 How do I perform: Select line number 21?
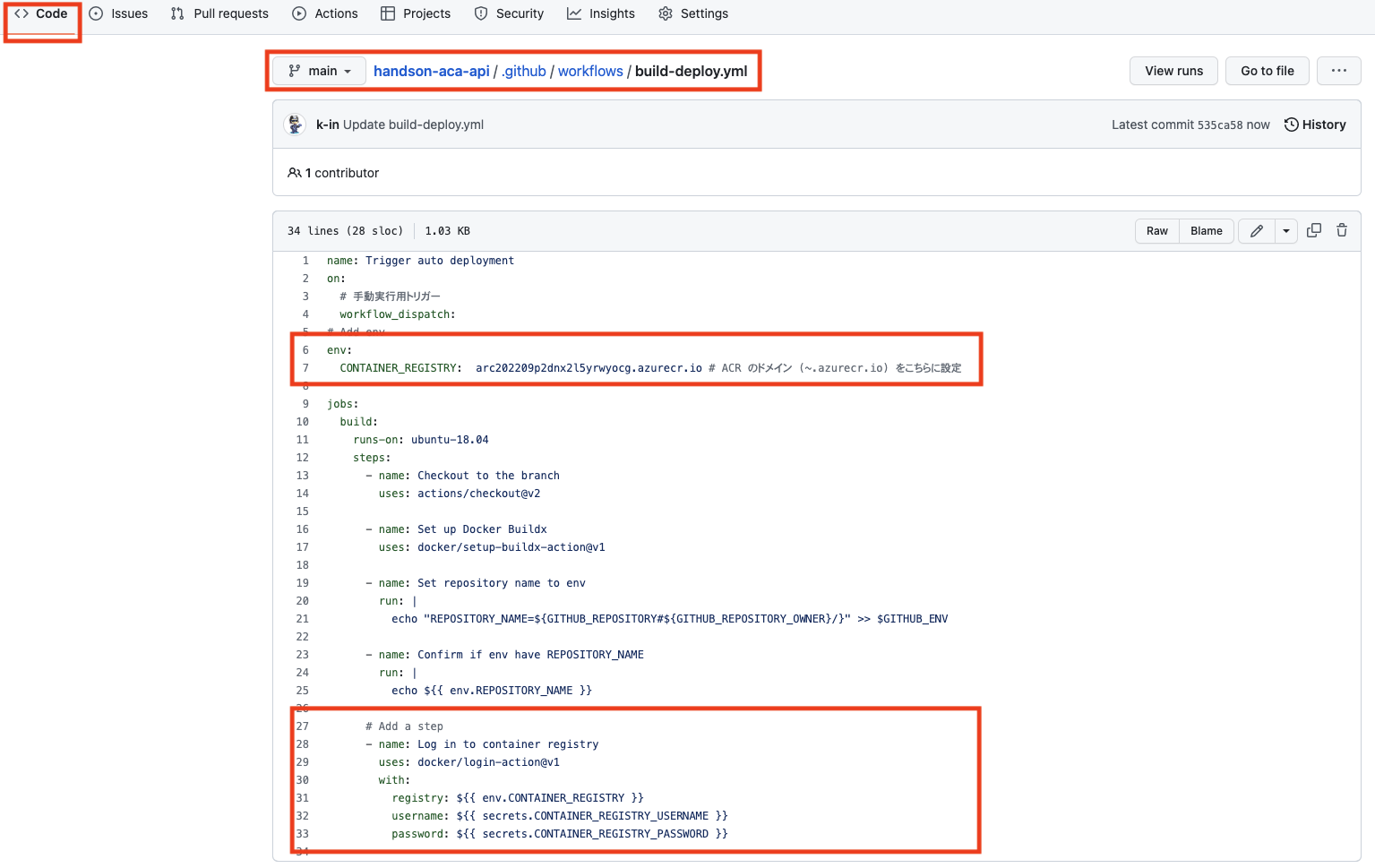[x=303, y=619]
